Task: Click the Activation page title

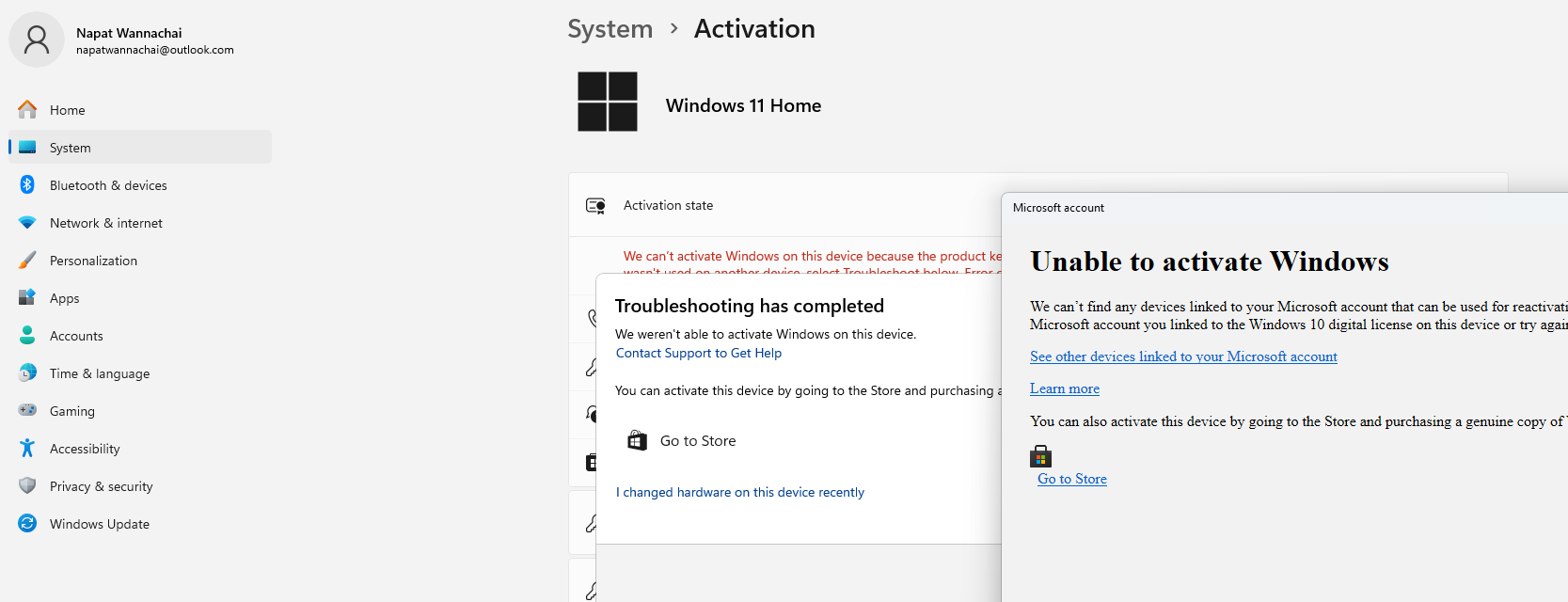Action: [x=754, y=29]
